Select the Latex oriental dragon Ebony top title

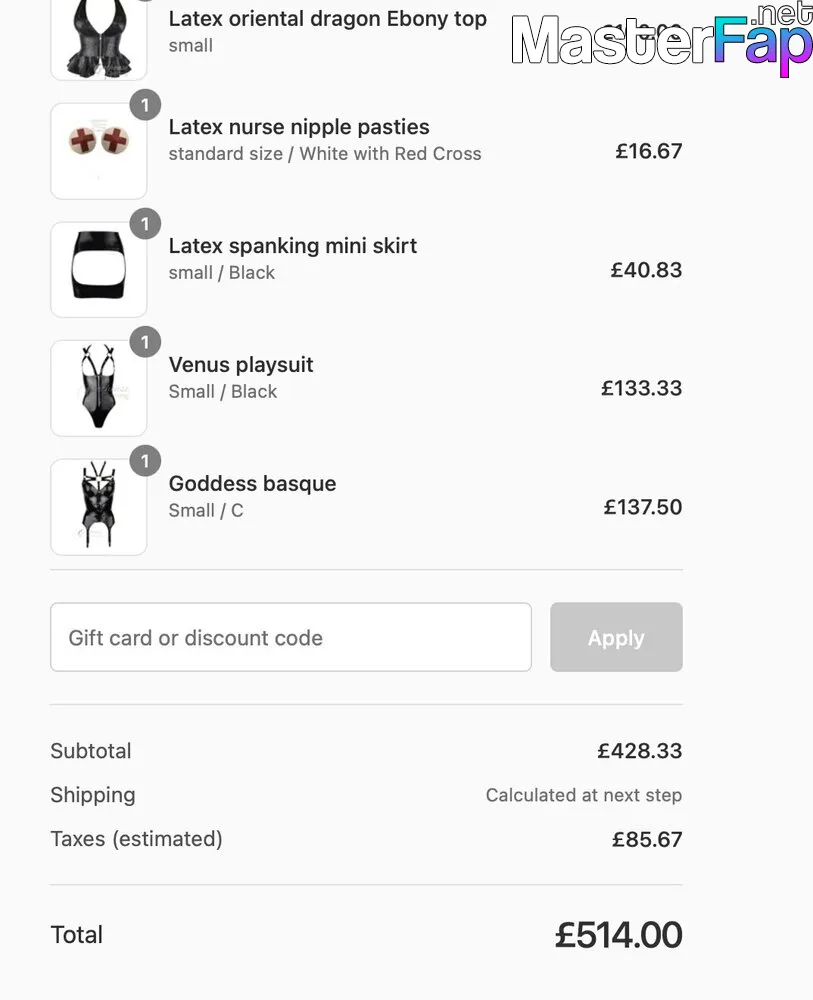[x=328, y=18]
